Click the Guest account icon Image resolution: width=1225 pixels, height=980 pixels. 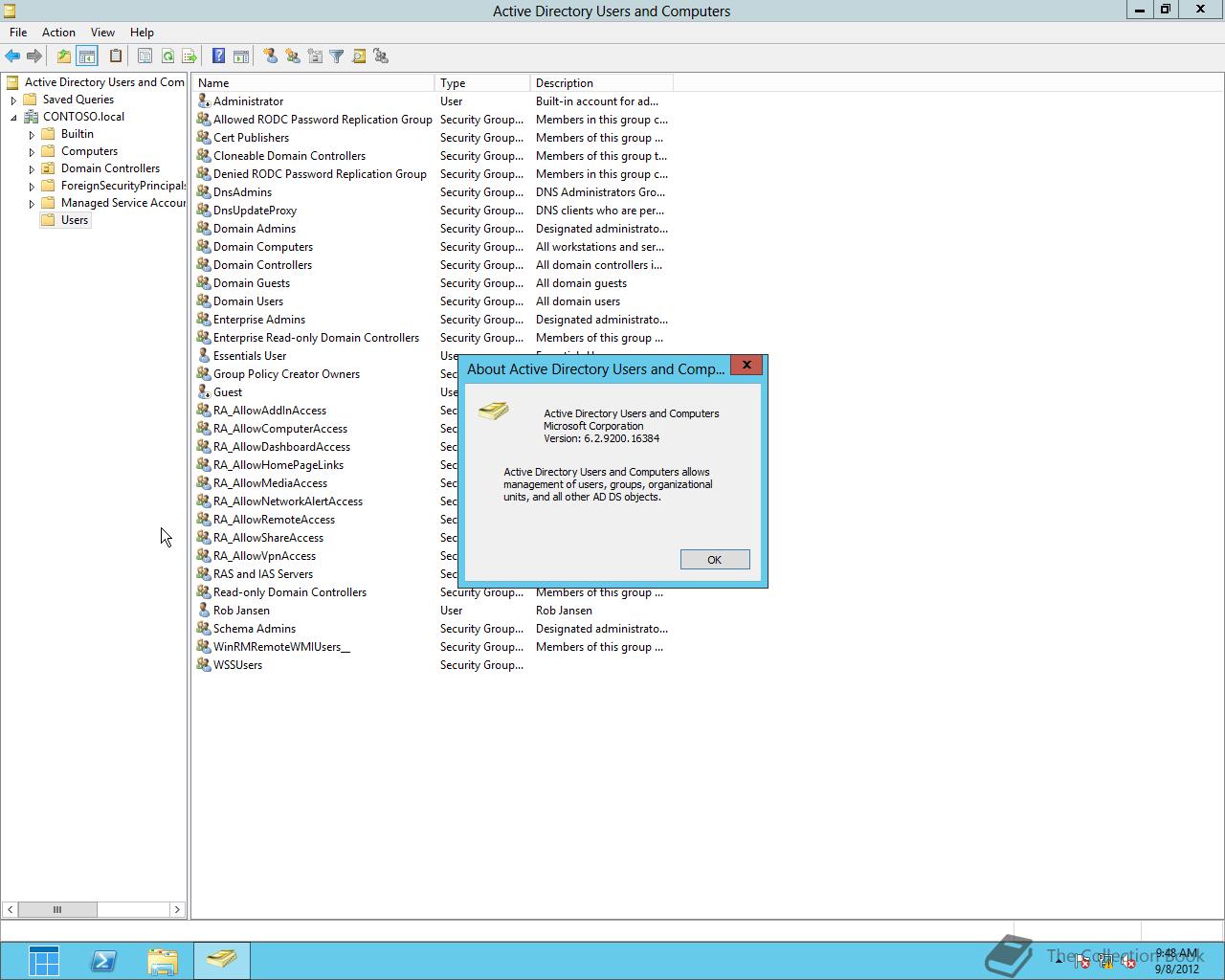click(203, 391)
